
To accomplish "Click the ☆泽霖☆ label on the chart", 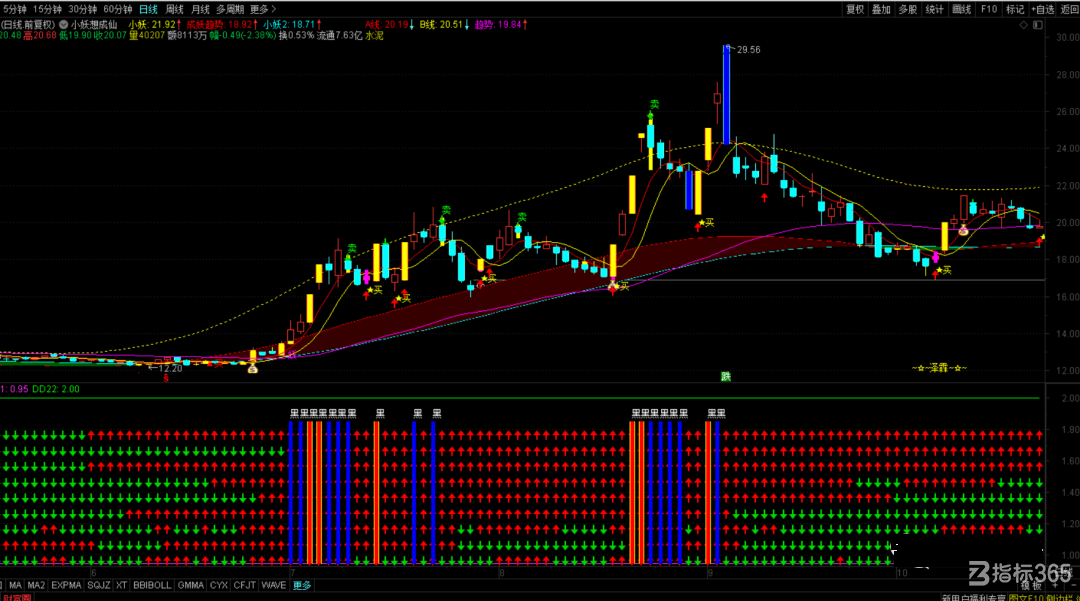I will tap(939, 368).
